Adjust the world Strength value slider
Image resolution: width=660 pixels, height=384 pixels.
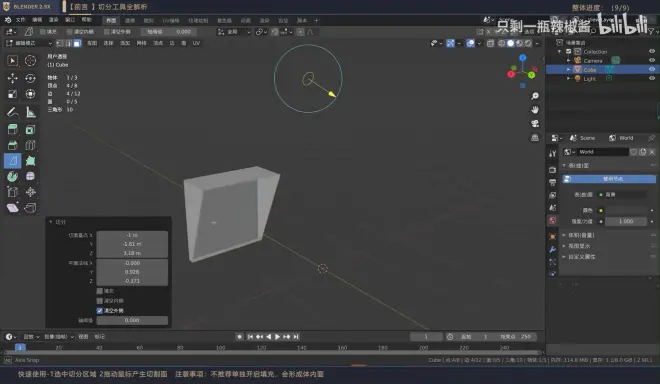coord(626,221)
